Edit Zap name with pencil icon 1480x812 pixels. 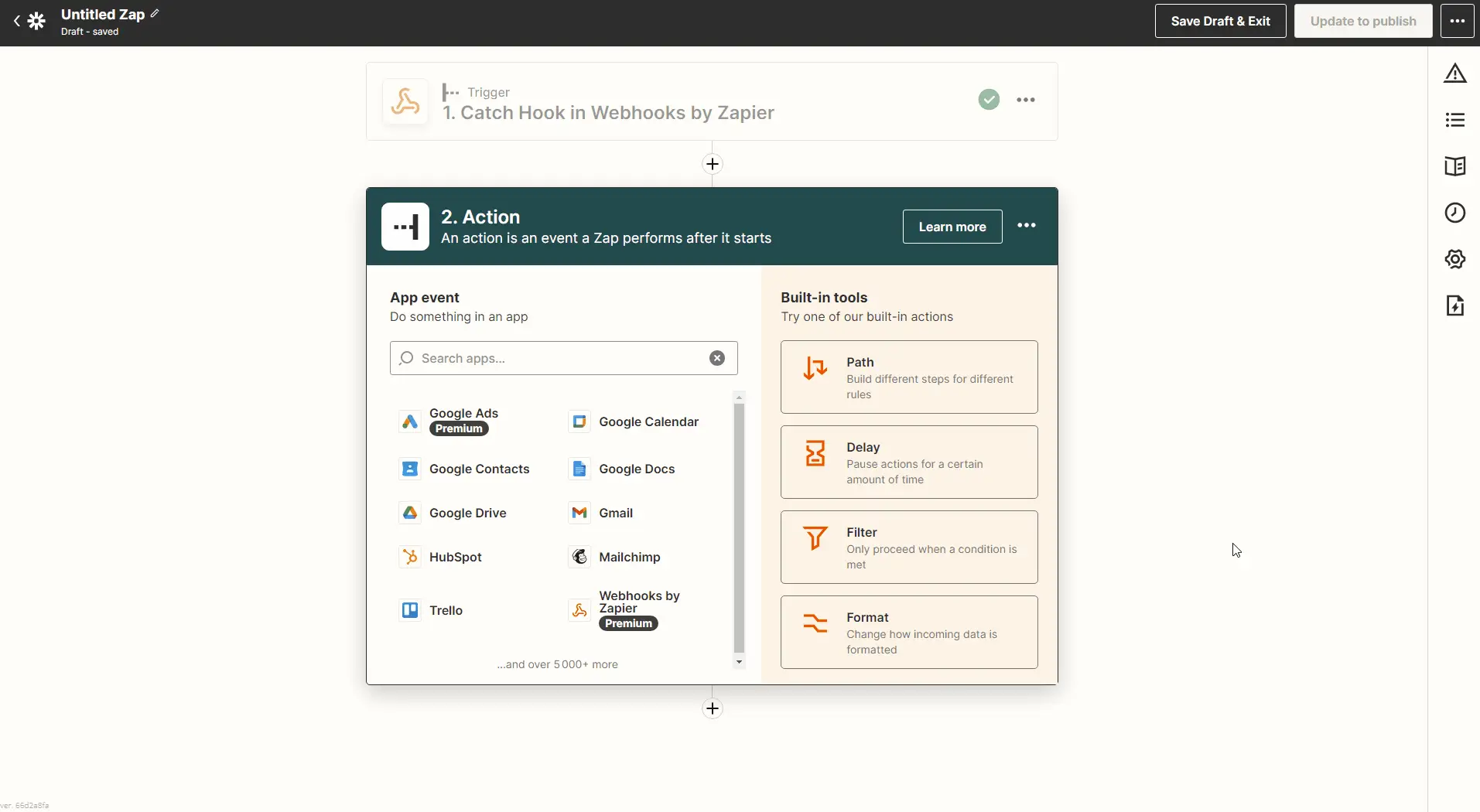pyautogui.click(x=155, y=13)
